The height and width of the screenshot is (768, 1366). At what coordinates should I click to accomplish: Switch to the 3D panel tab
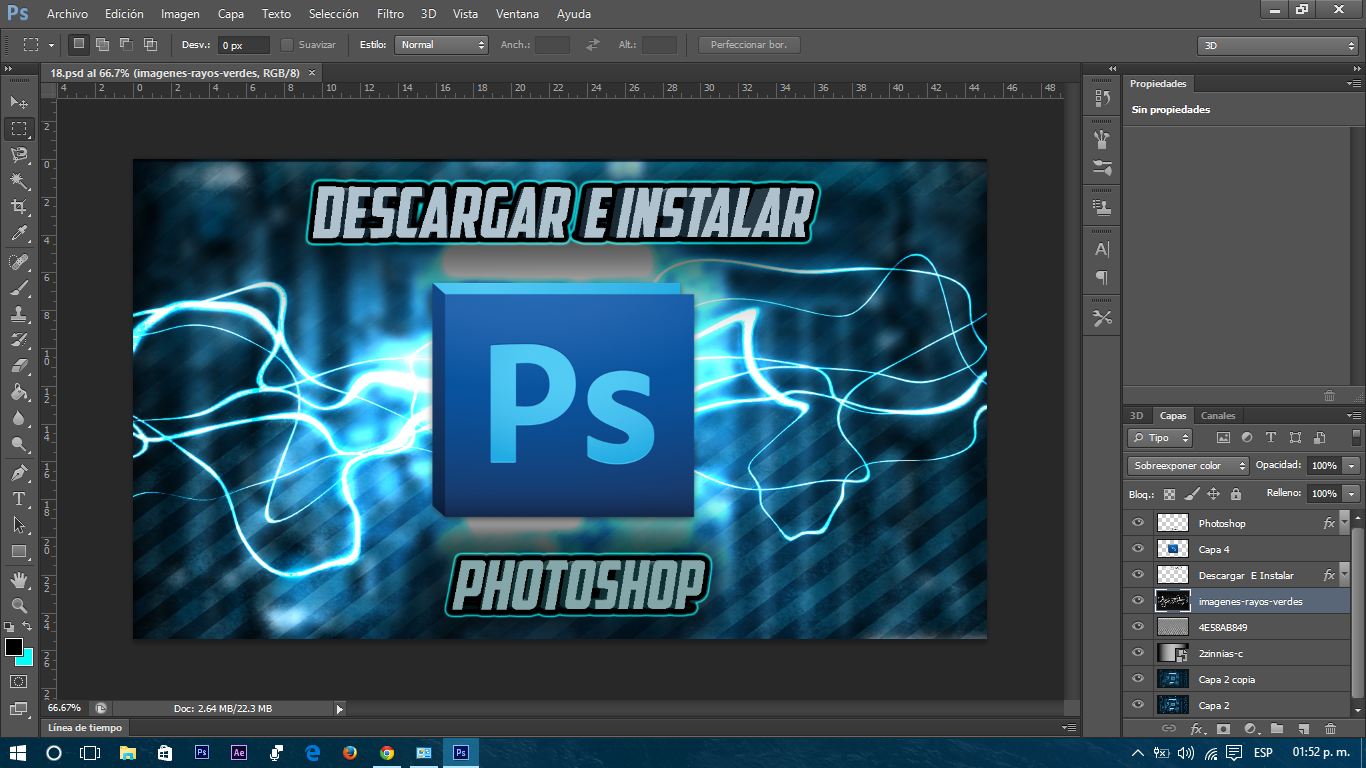click(1136, 416)
